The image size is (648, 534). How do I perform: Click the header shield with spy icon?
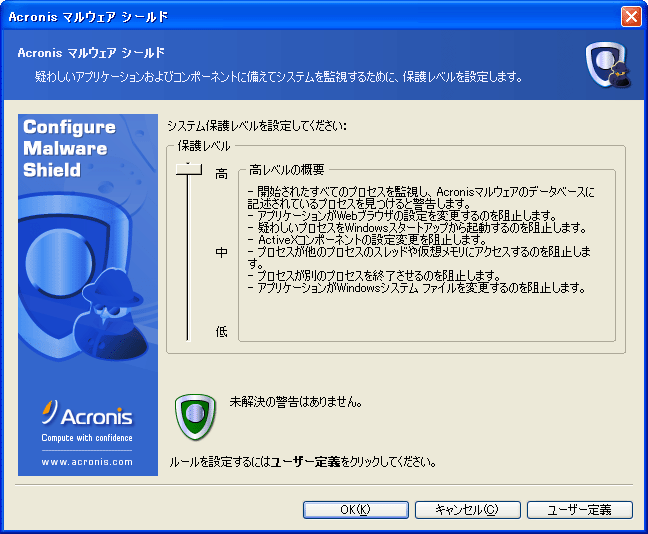pos(608,65)
